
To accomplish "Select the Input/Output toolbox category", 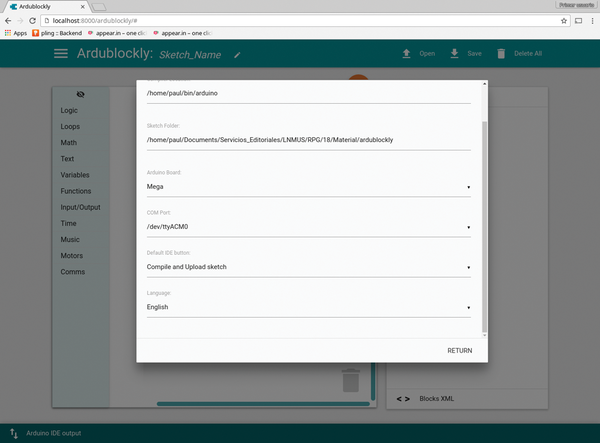I will point(80,207).
